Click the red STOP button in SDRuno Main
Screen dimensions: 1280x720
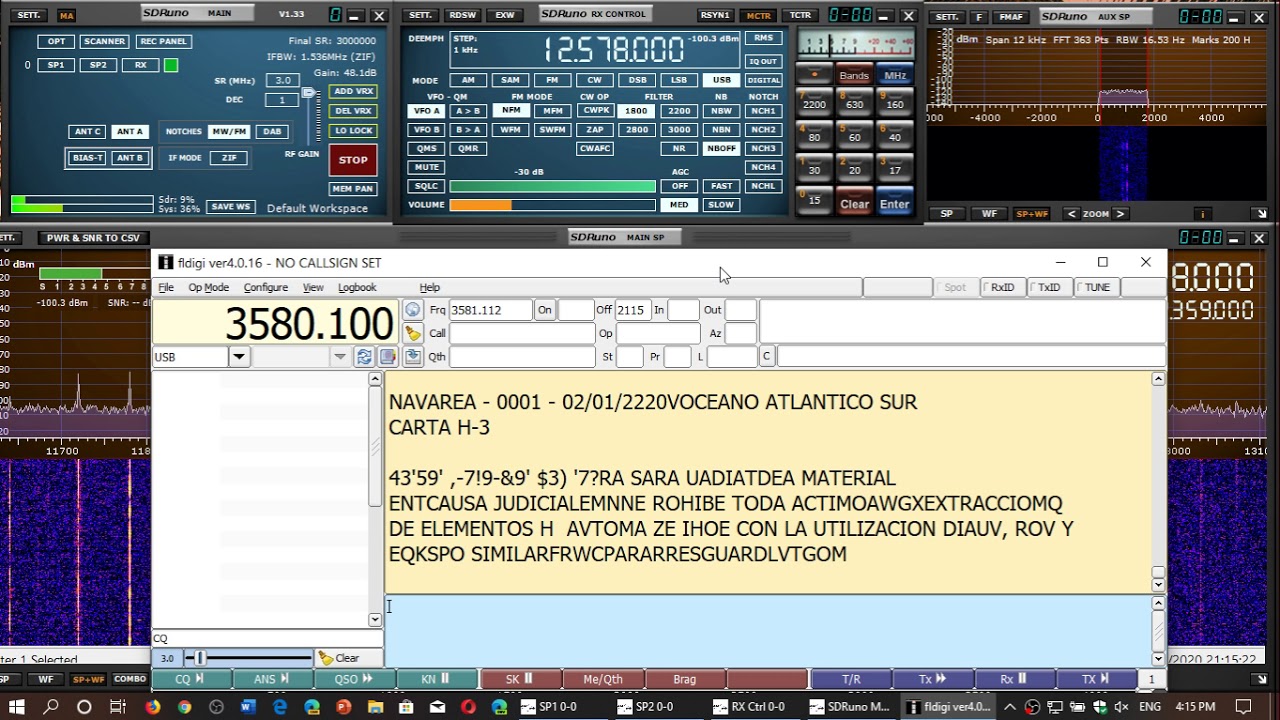tap(353, 160)
